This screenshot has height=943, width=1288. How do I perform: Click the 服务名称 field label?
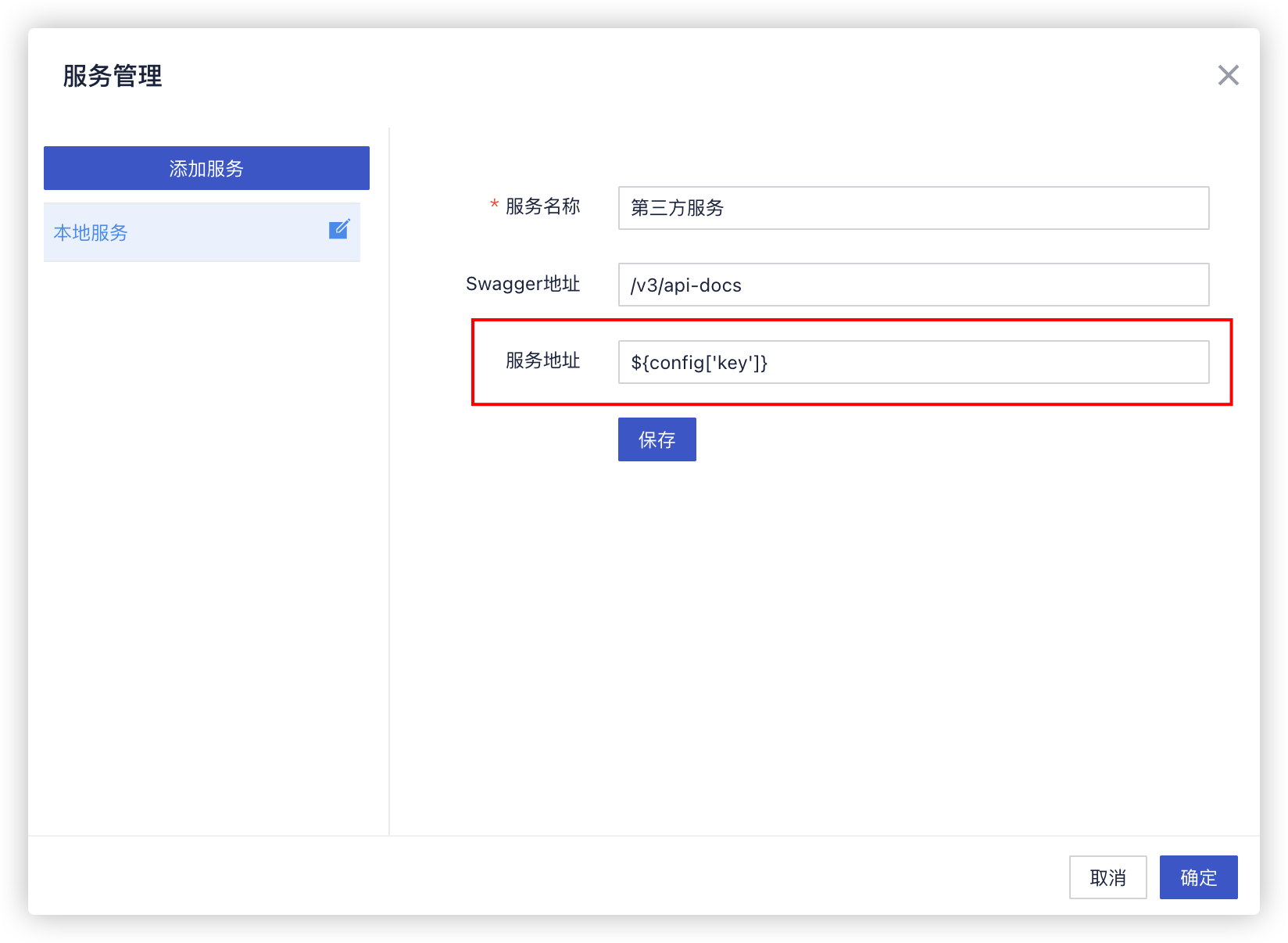click(542, 206)
